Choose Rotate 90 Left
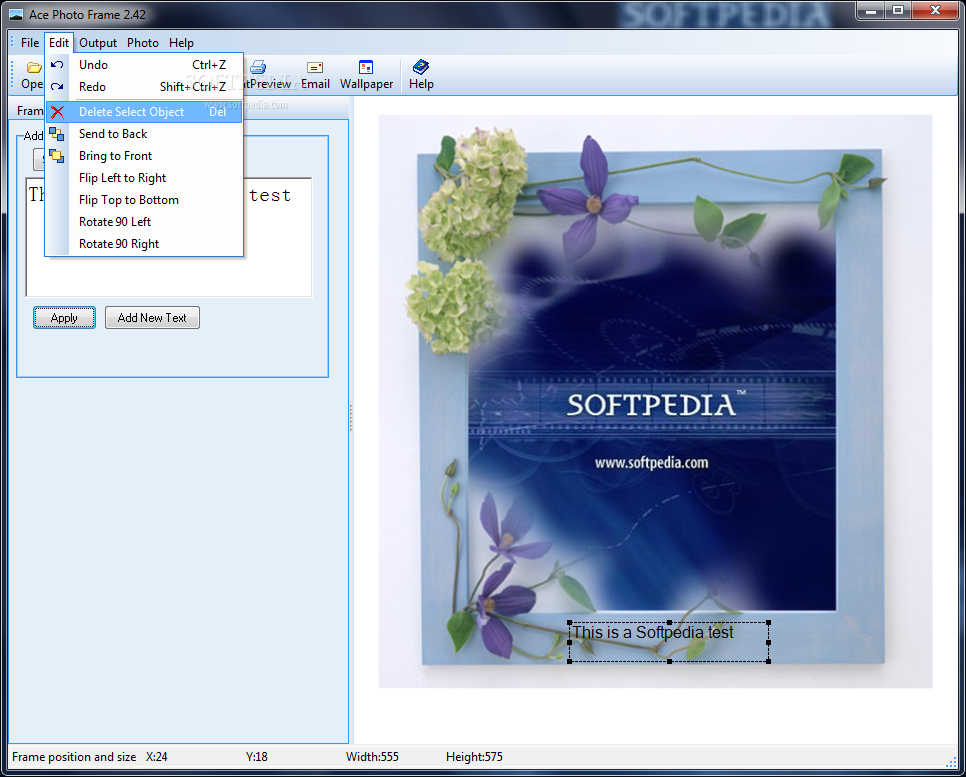Screen dimensions: 966x777 coord(144,222)
